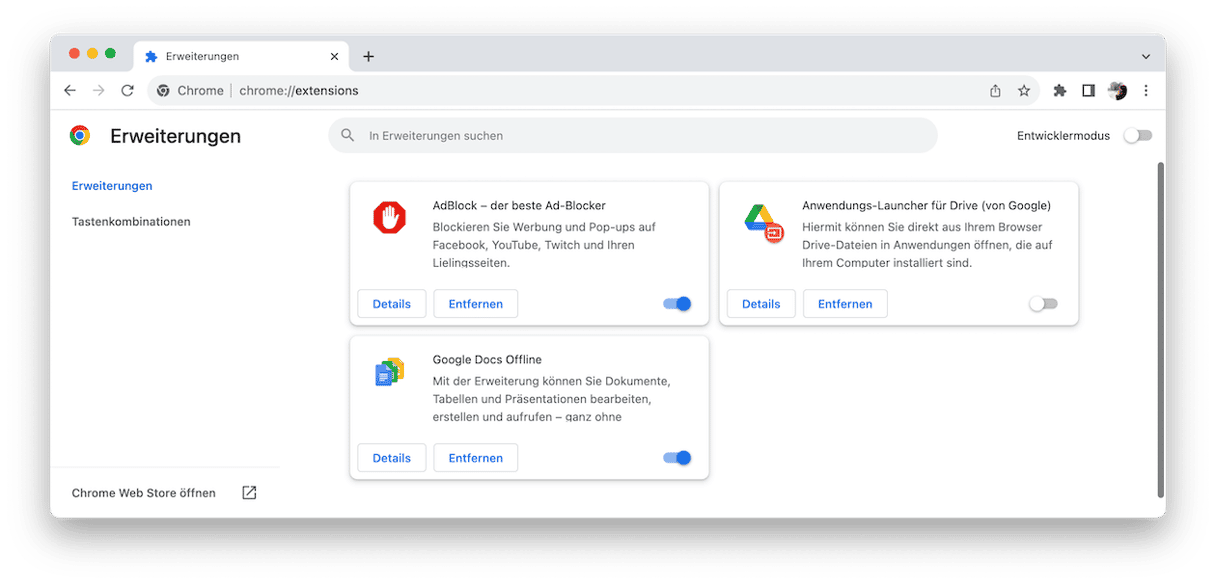This screenshot has width=1216, height=584.
Task: Click the Chrome logo beside Erweiterungen heading
Action: [x=80, y=136]
